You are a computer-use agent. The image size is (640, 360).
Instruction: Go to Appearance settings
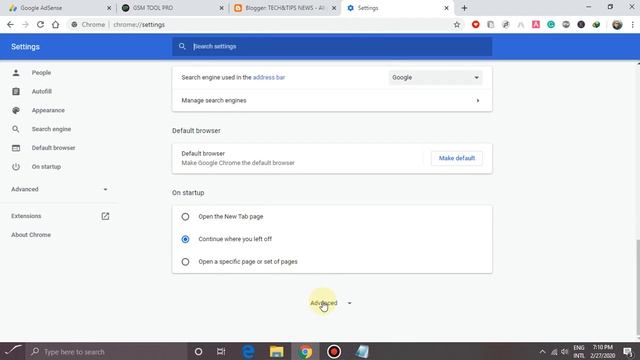[x=48, y=110]
